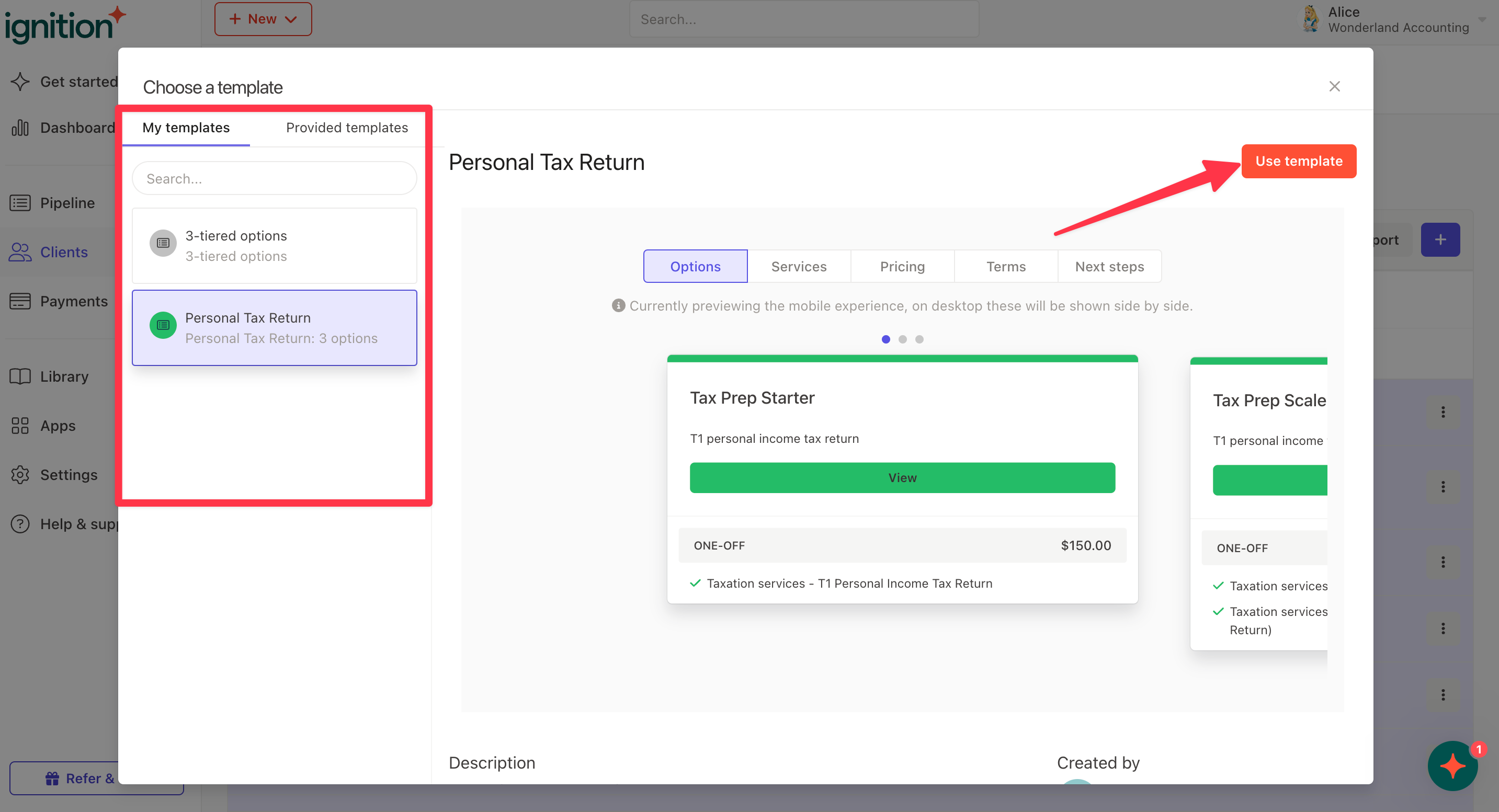Click the Created by heading
The image size is (1499, 812).
click(x=1098, y=762)
